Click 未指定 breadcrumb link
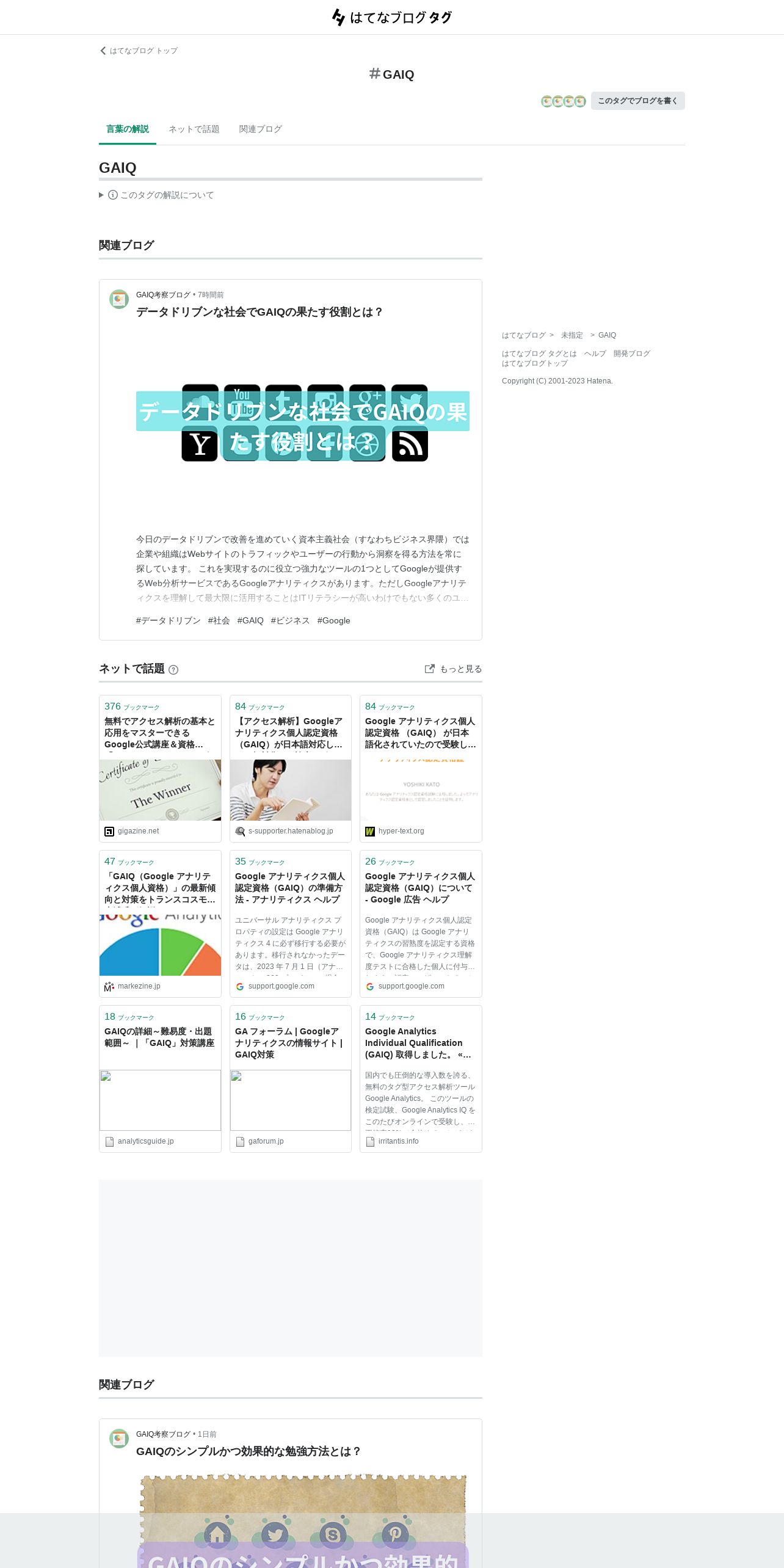Screen dimensions: 784x1568 [572, 335]
